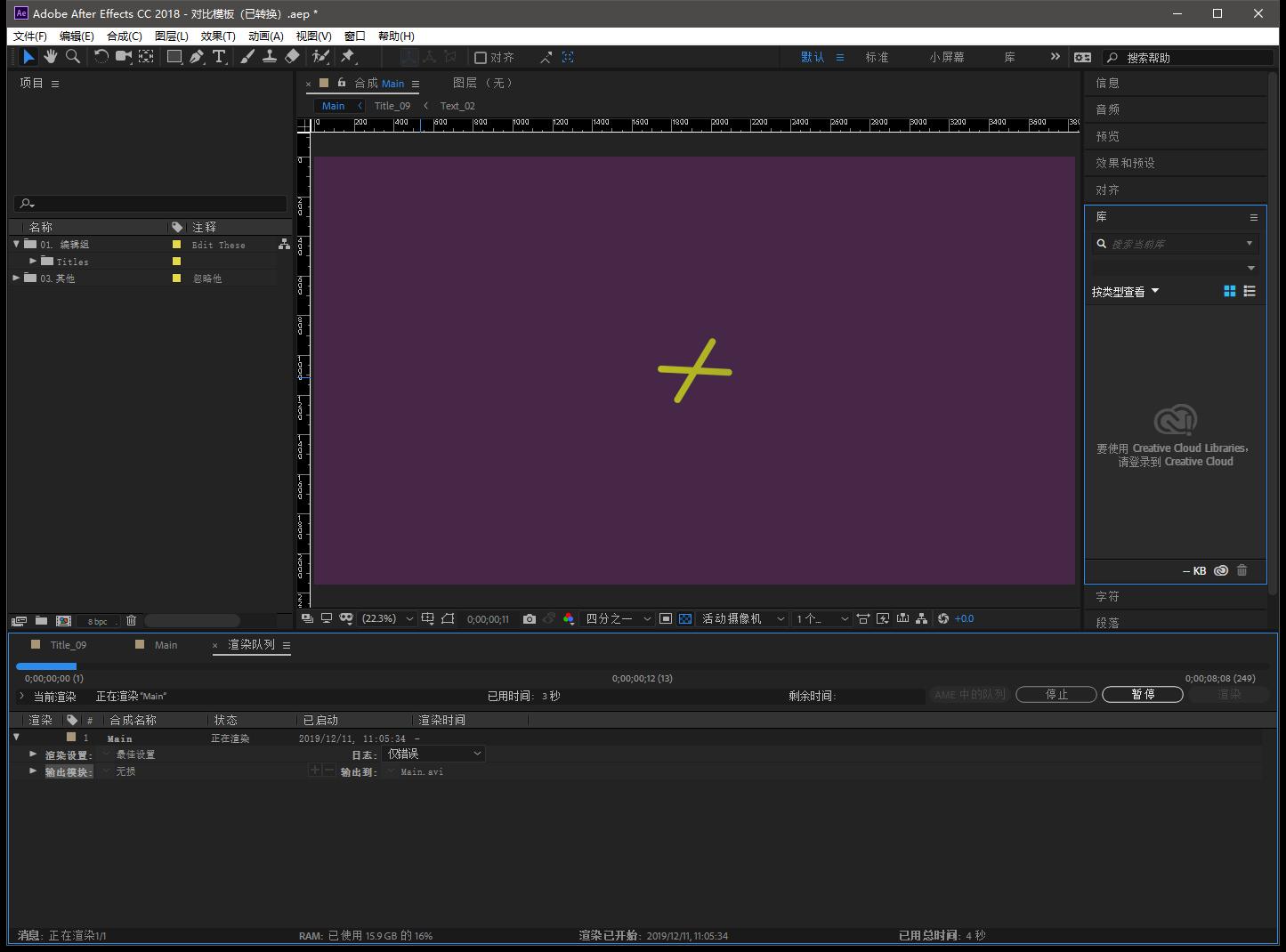Viewport: 1286px width, 952px height.
Task: Open the 四分之一 resolution dropdown
Action: click(x=619, y=618)
